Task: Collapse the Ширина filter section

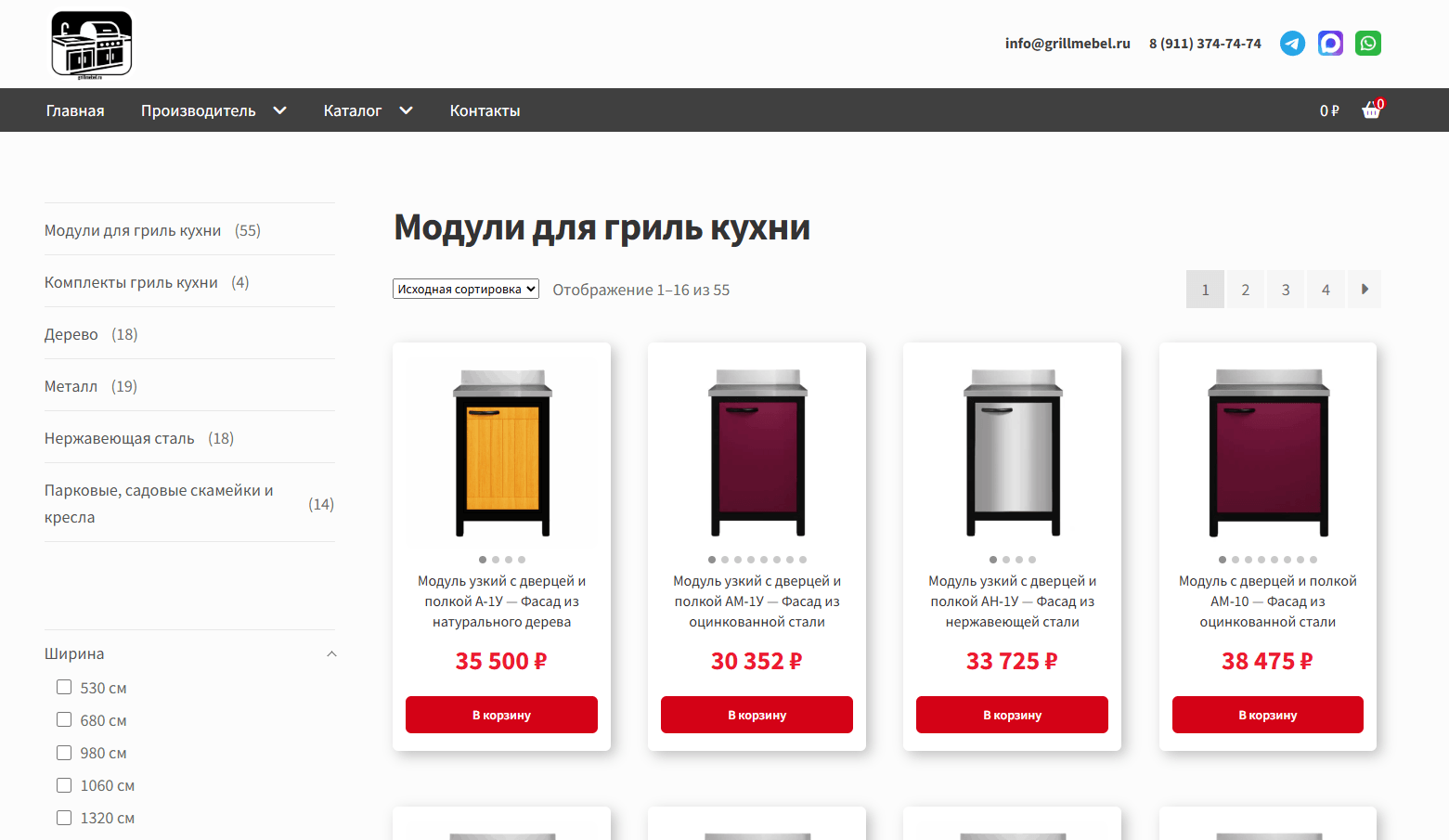Action: [x=331, y=654]
